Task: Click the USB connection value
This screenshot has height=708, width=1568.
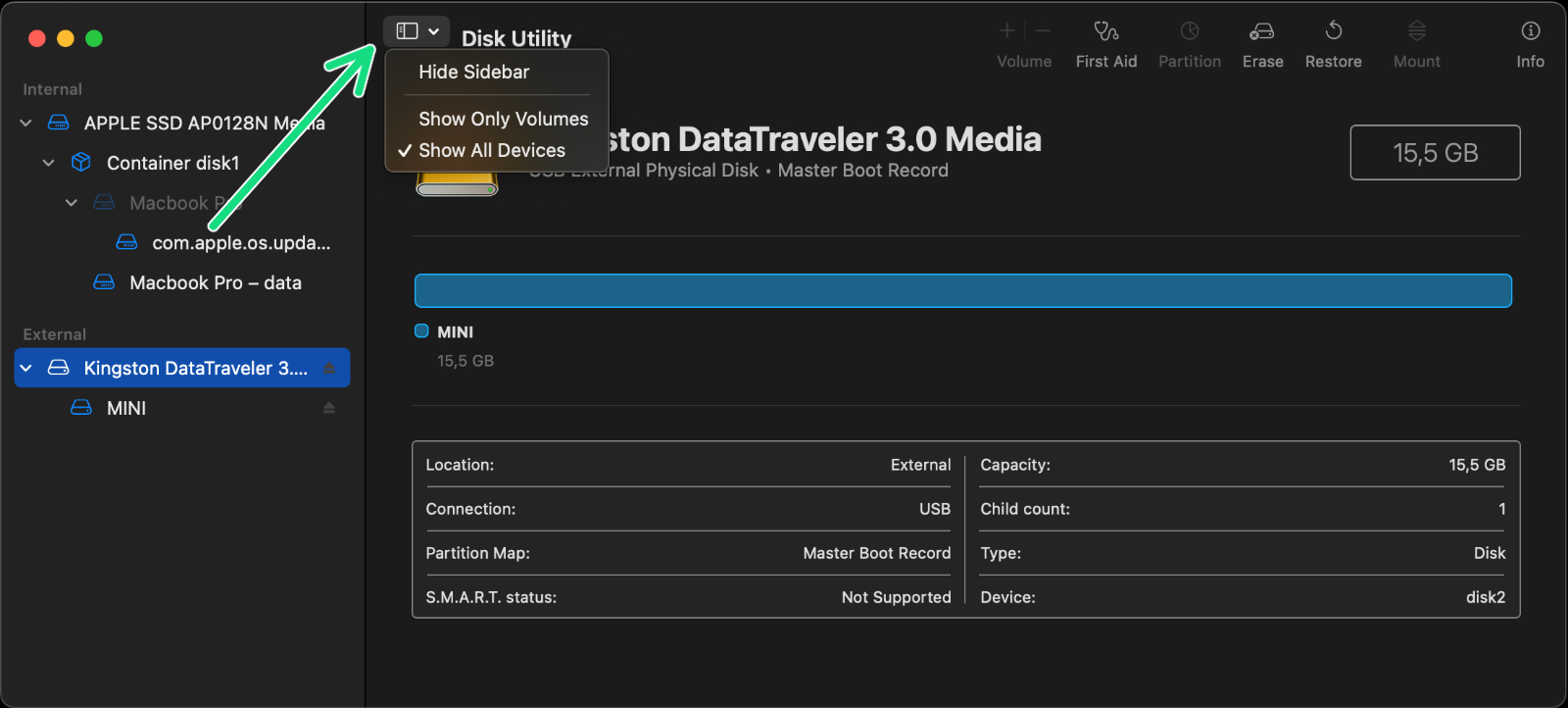Action: (935, 509)
